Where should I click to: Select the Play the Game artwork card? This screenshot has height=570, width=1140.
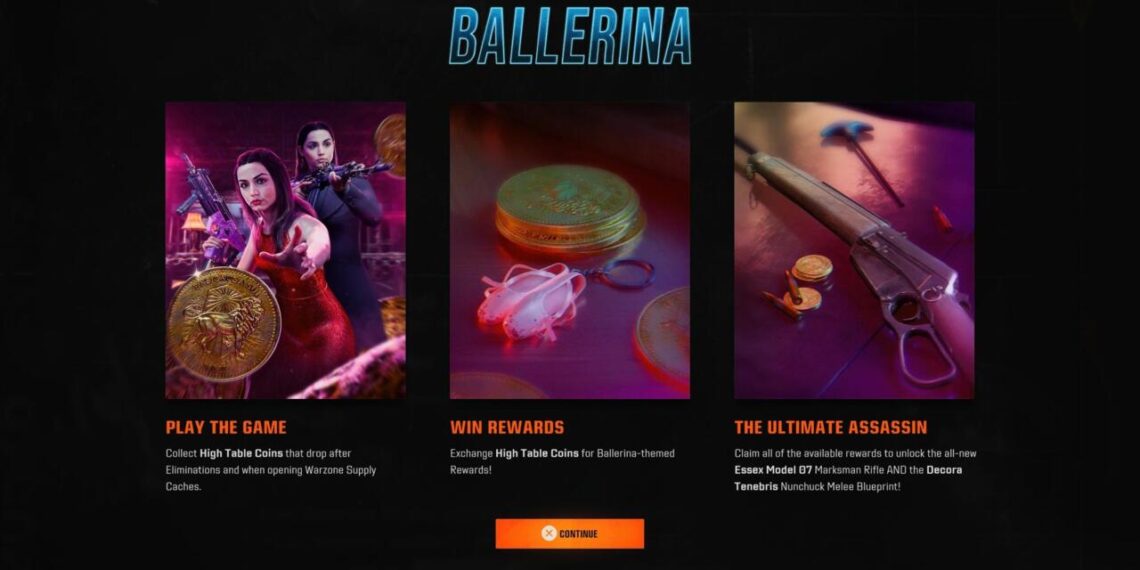(285, 250)
